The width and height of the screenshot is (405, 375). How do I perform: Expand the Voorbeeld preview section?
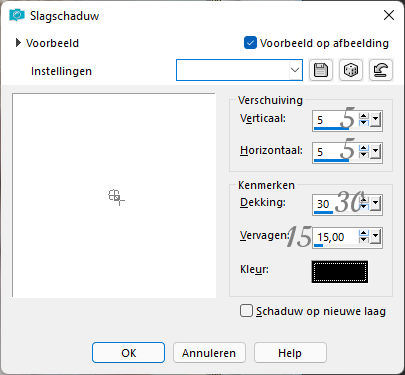tap(18, 43)
